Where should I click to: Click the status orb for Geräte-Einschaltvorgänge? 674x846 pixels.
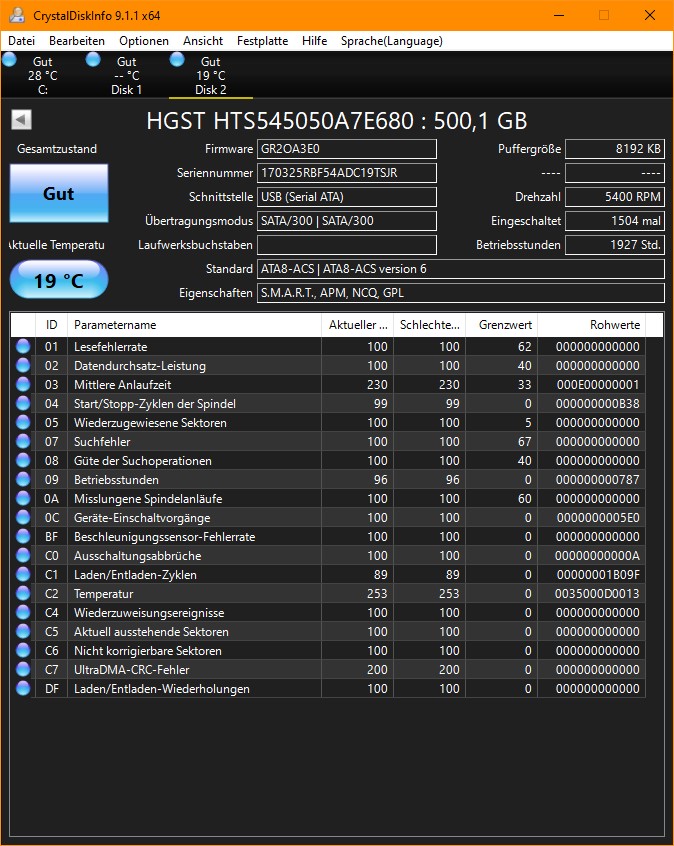pos(23,517)
